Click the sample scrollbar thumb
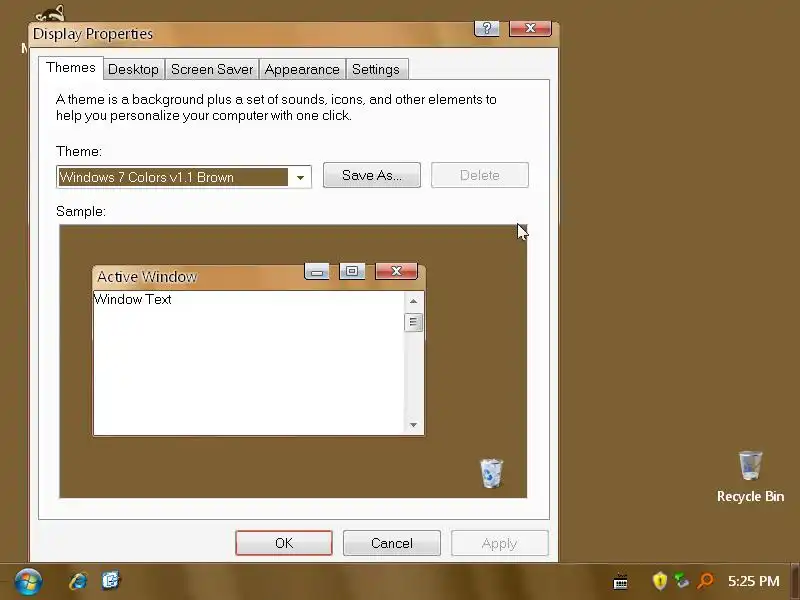Image resolution: width=800 pixels, height=600 pixels. pos(413,322)
